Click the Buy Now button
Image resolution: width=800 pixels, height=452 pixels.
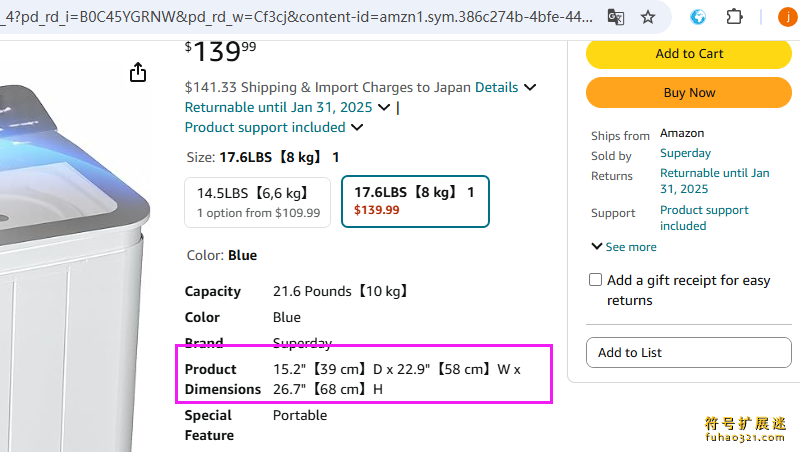point(689,92)
